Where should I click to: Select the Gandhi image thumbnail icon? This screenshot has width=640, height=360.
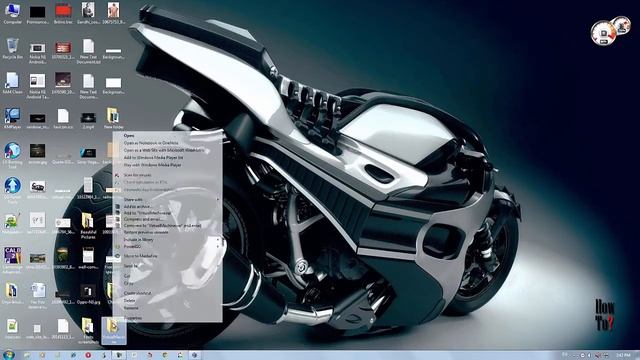tap(88, 13)
